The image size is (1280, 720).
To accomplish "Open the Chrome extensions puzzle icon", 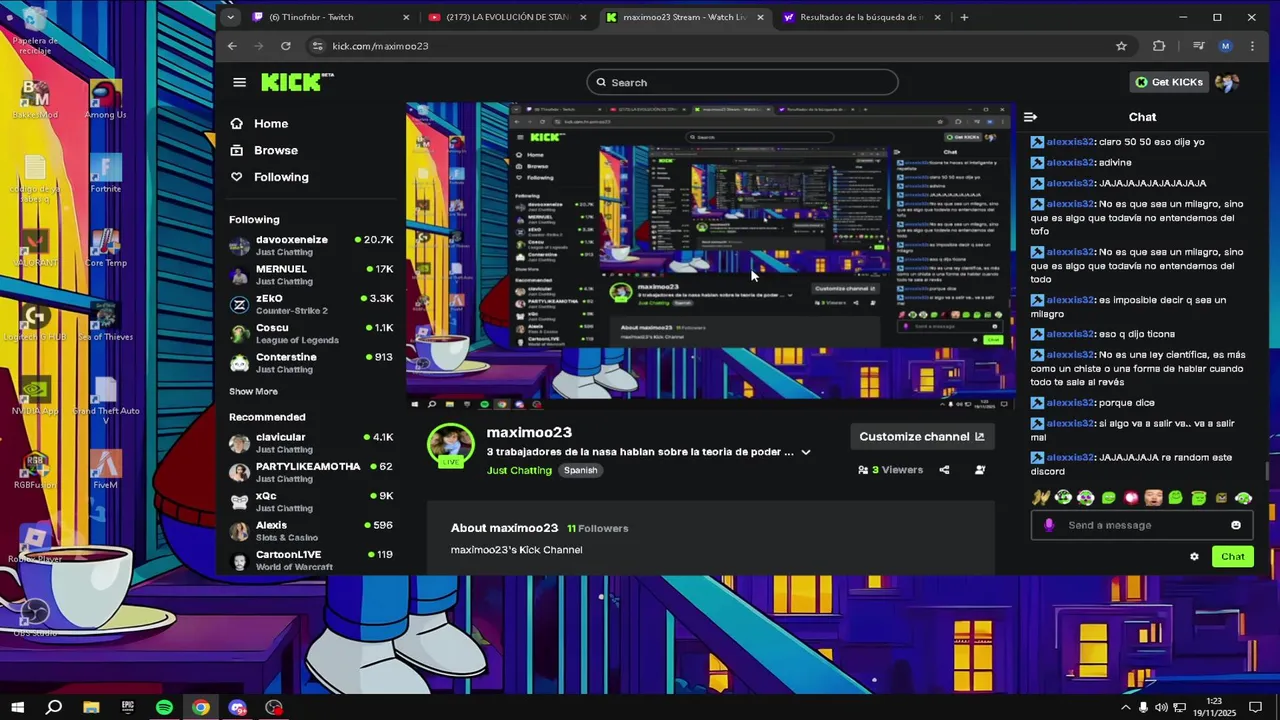I will tap(1159, 46).
